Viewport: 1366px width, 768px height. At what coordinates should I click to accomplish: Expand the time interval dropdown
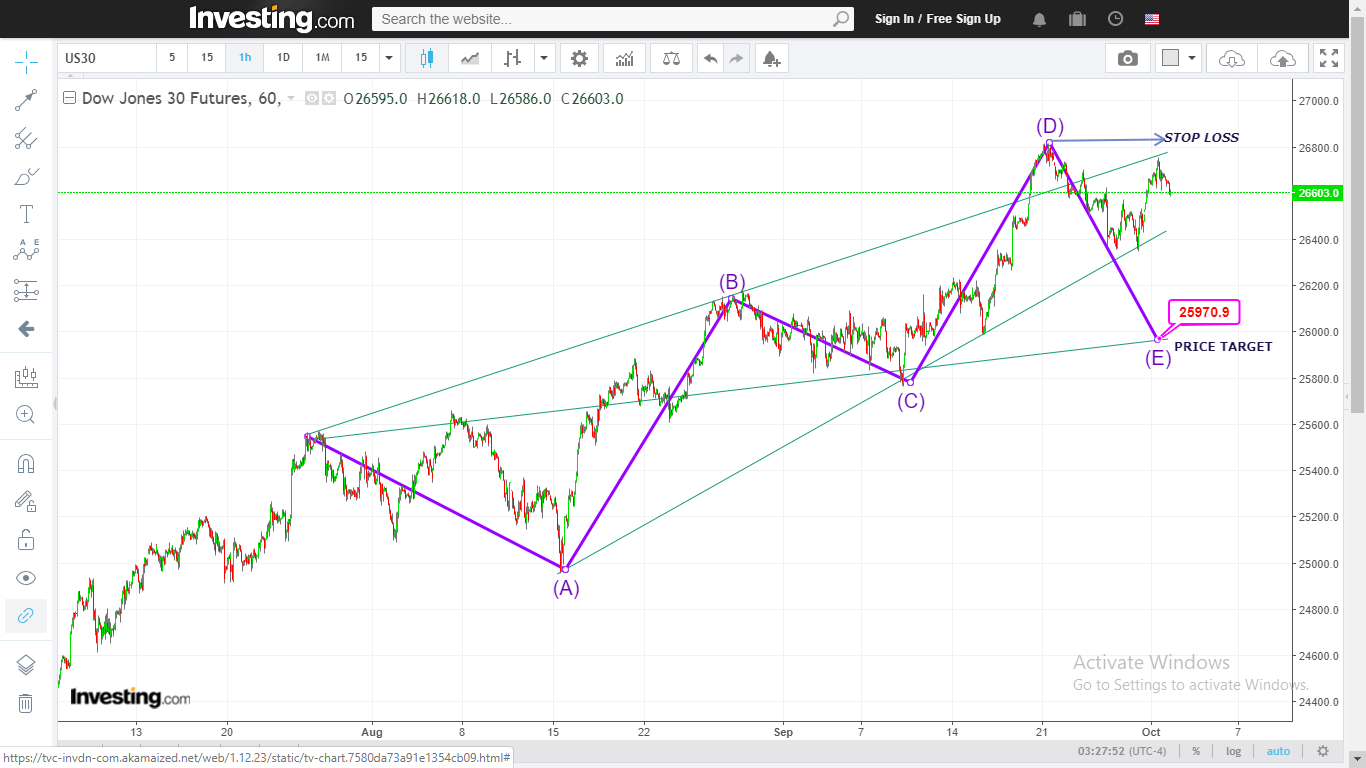[390, 58]
